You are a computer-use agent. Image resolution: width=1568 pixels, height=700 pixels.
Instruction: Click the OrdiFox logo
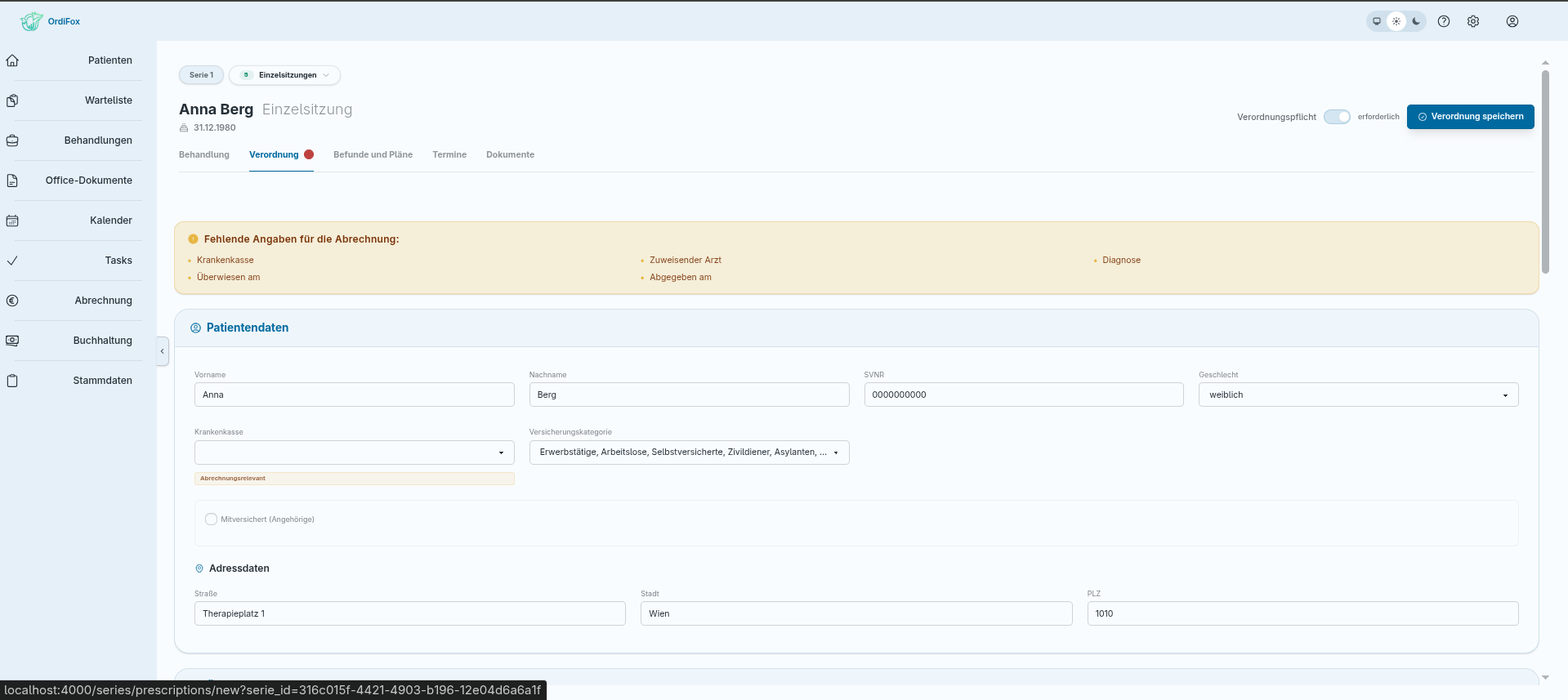tap(51, 21)
